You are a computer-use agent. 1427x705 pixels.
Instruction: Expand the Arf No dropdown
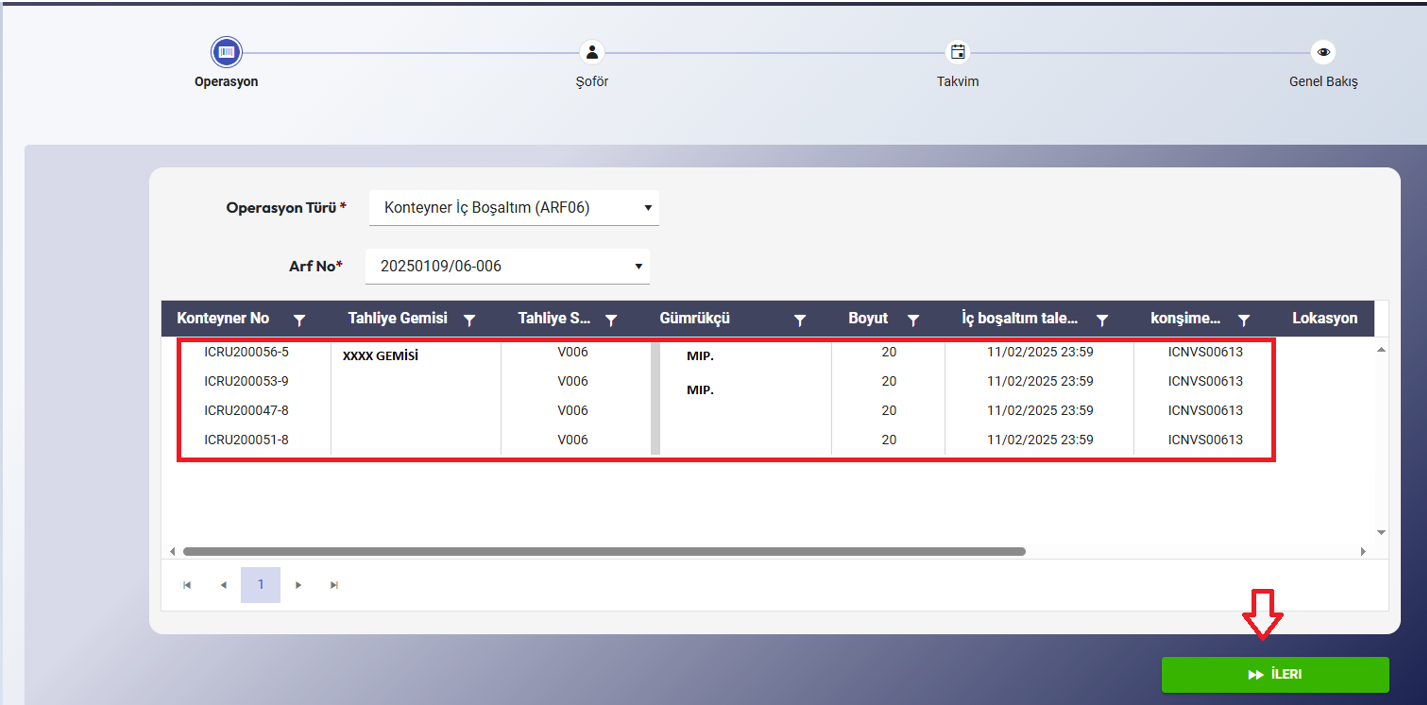pyautogui.click(x=638, y=266)
